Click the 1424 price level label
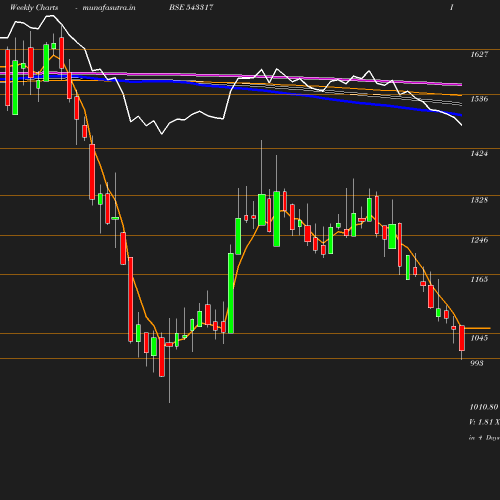Image resolution: width=500 pixels, height=500 pixels. [x=479, y=154]
